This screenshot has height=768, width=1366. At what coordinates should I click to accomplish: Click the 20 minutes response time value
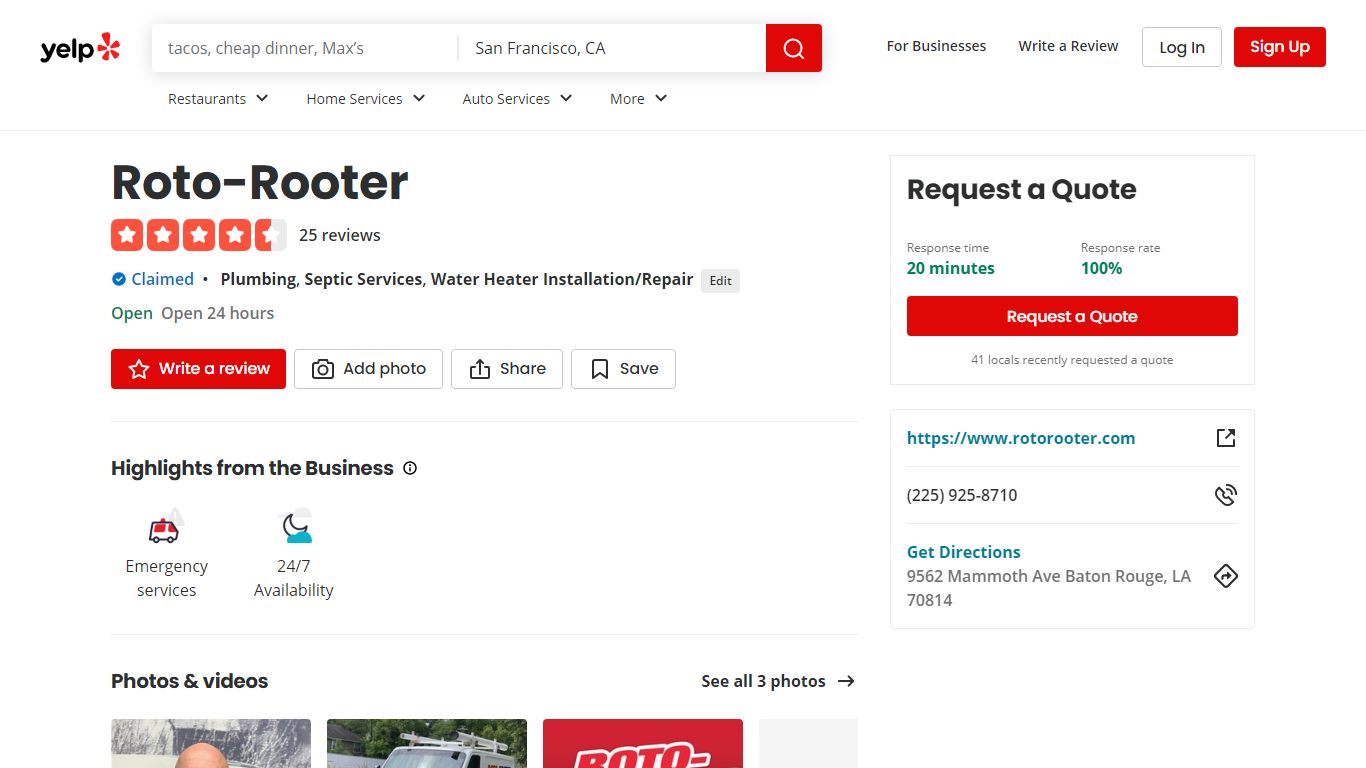[x=951, y=268]
